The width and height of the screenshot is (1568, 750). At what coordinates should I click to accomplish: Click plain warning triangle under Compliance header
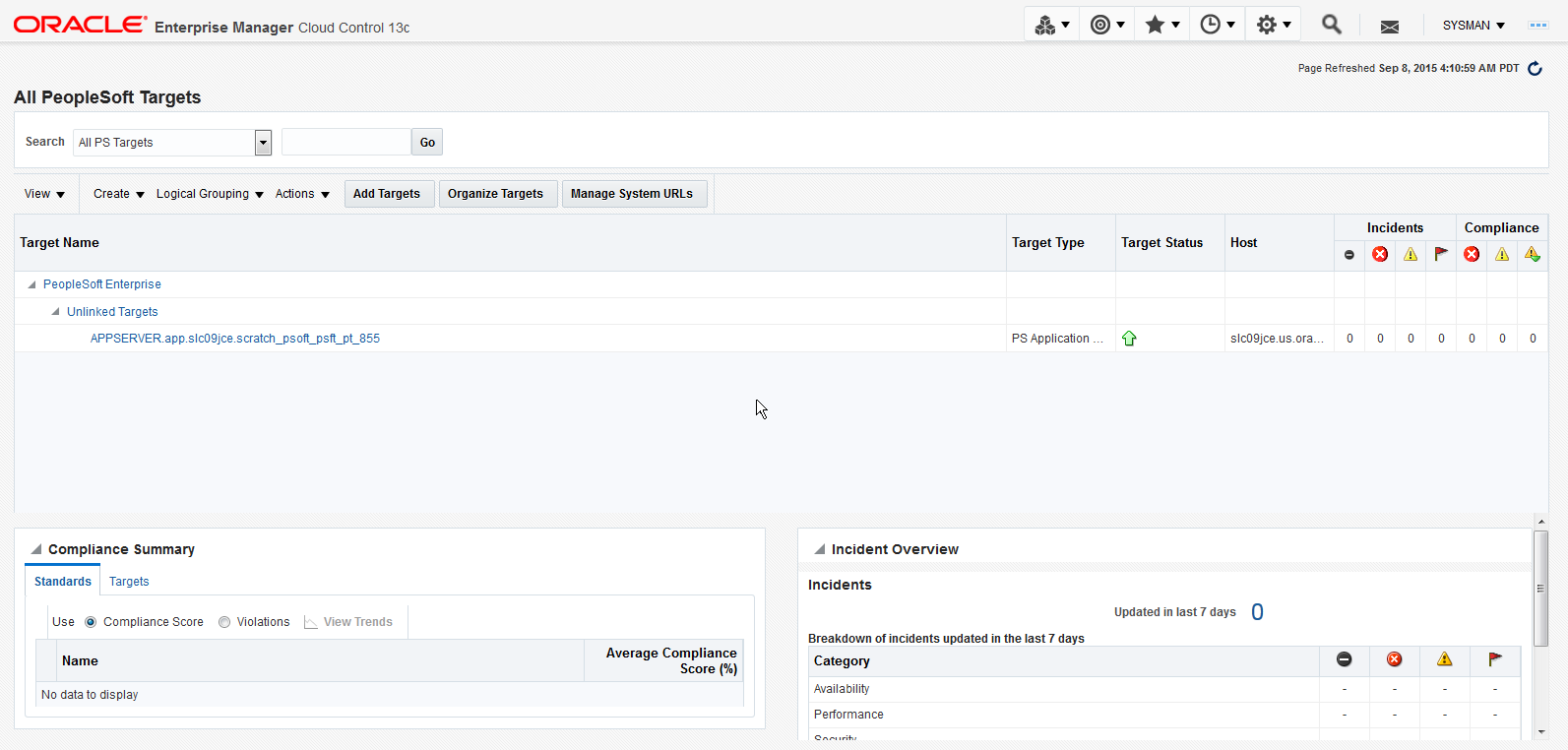[1502, 254]
